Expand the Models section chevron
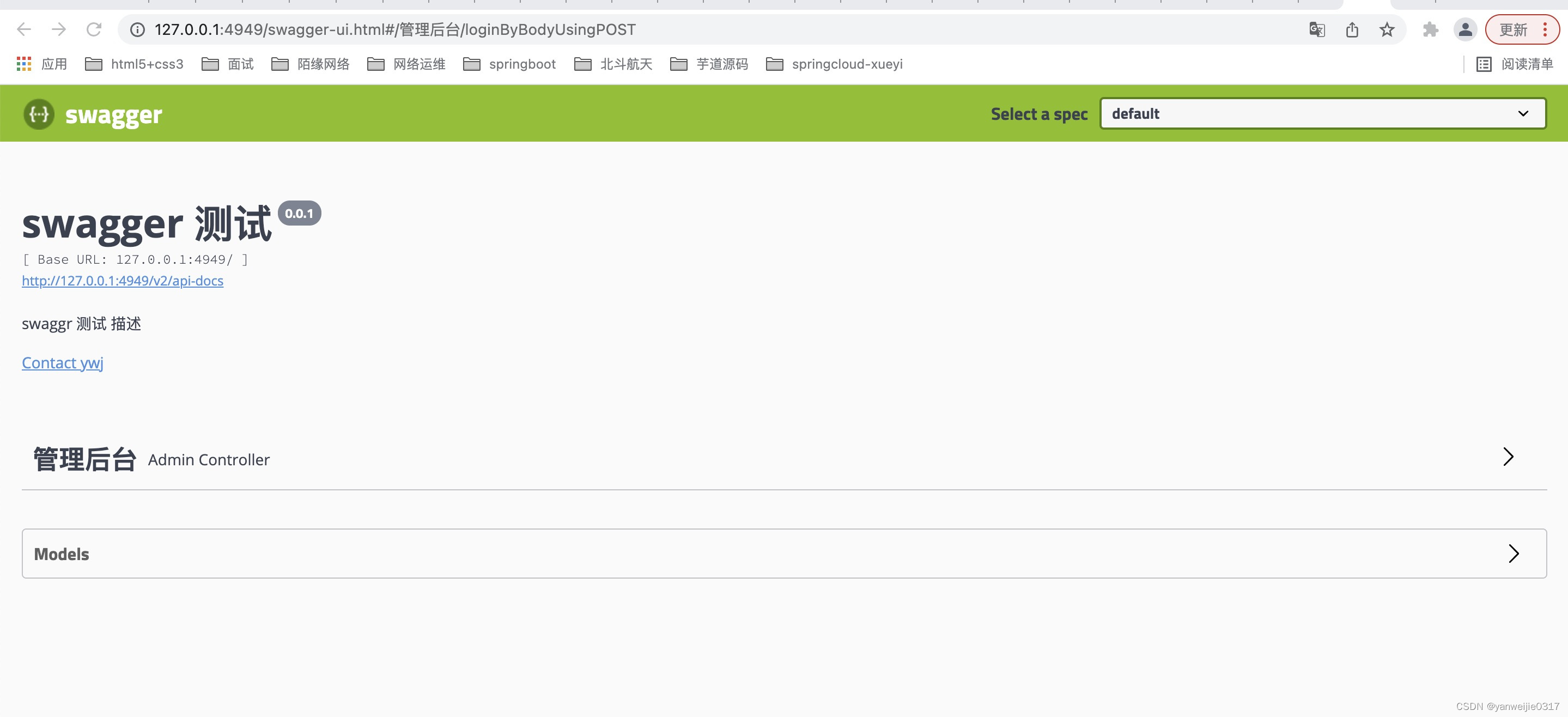 1514,554
